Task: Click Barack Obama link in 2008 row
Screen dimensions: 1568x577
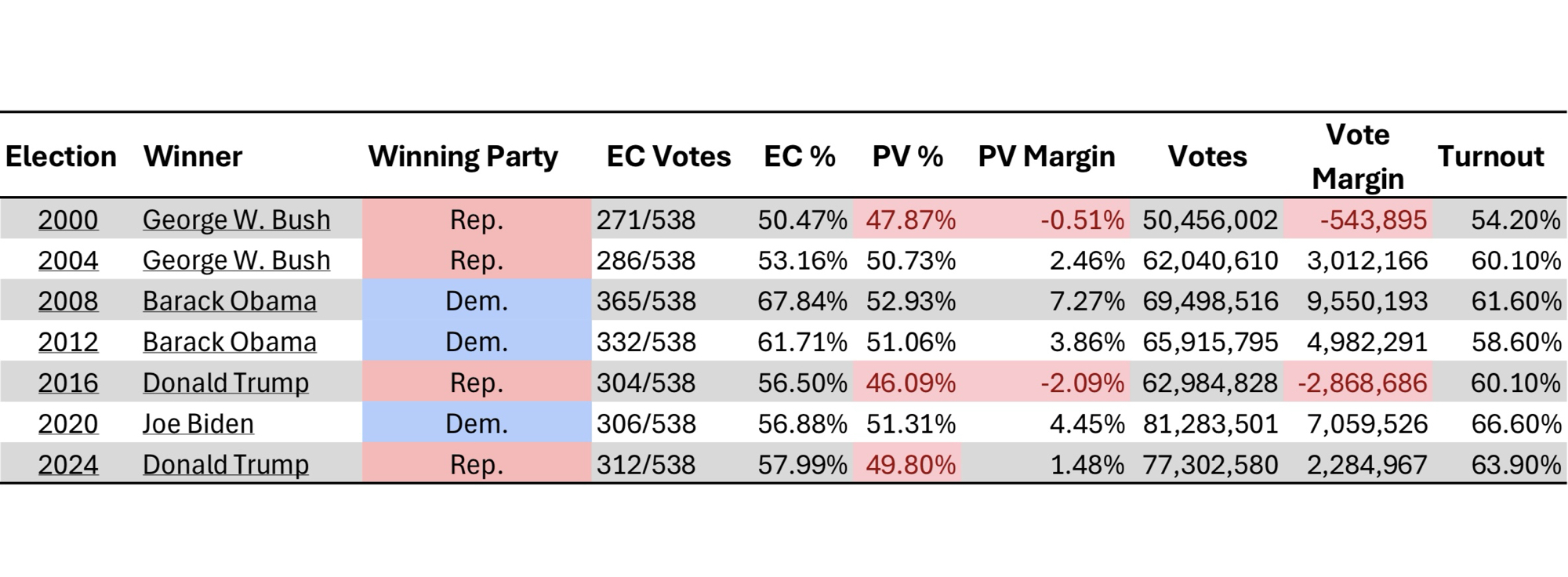Action: pyautogui.click(x=230, y=301)
